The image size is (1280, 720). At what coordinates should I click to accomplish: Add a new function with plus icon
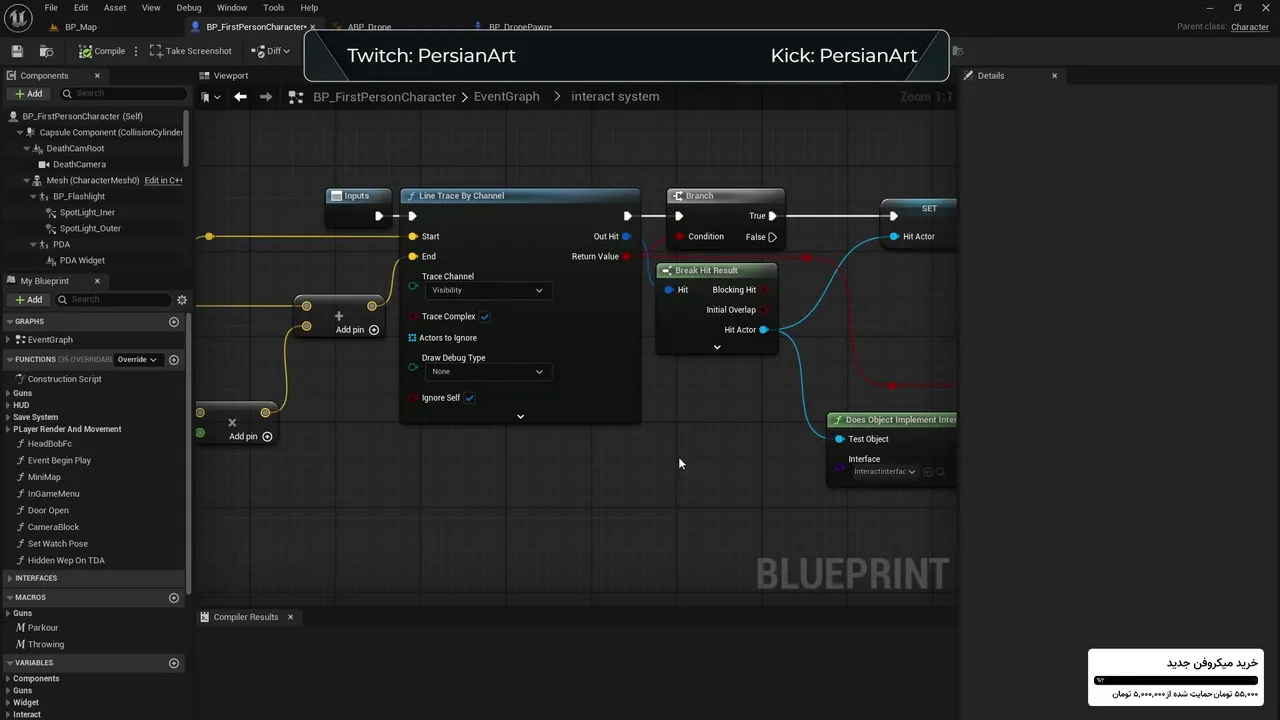point(174,360)
